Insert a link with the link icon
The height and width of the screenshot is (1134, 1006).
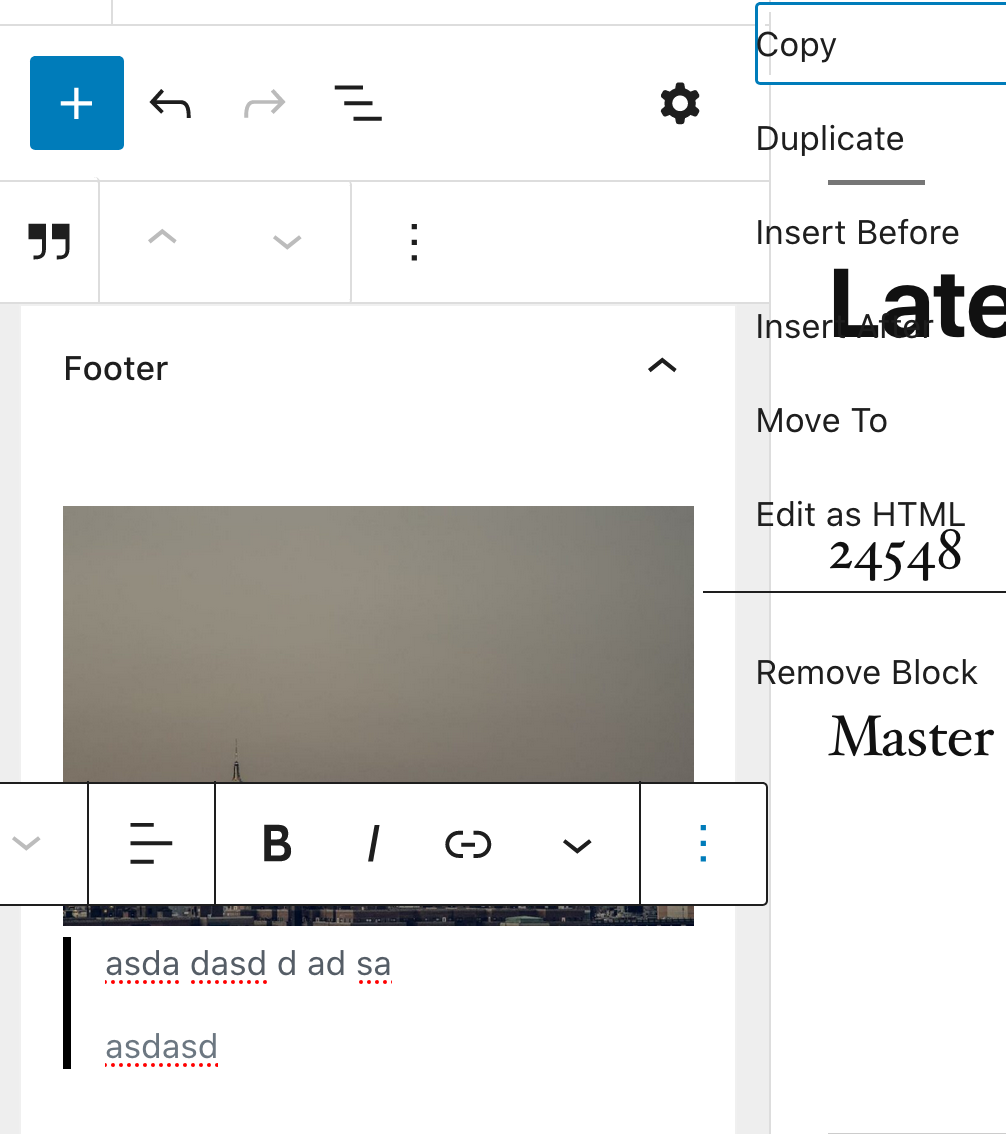[469, 844]
